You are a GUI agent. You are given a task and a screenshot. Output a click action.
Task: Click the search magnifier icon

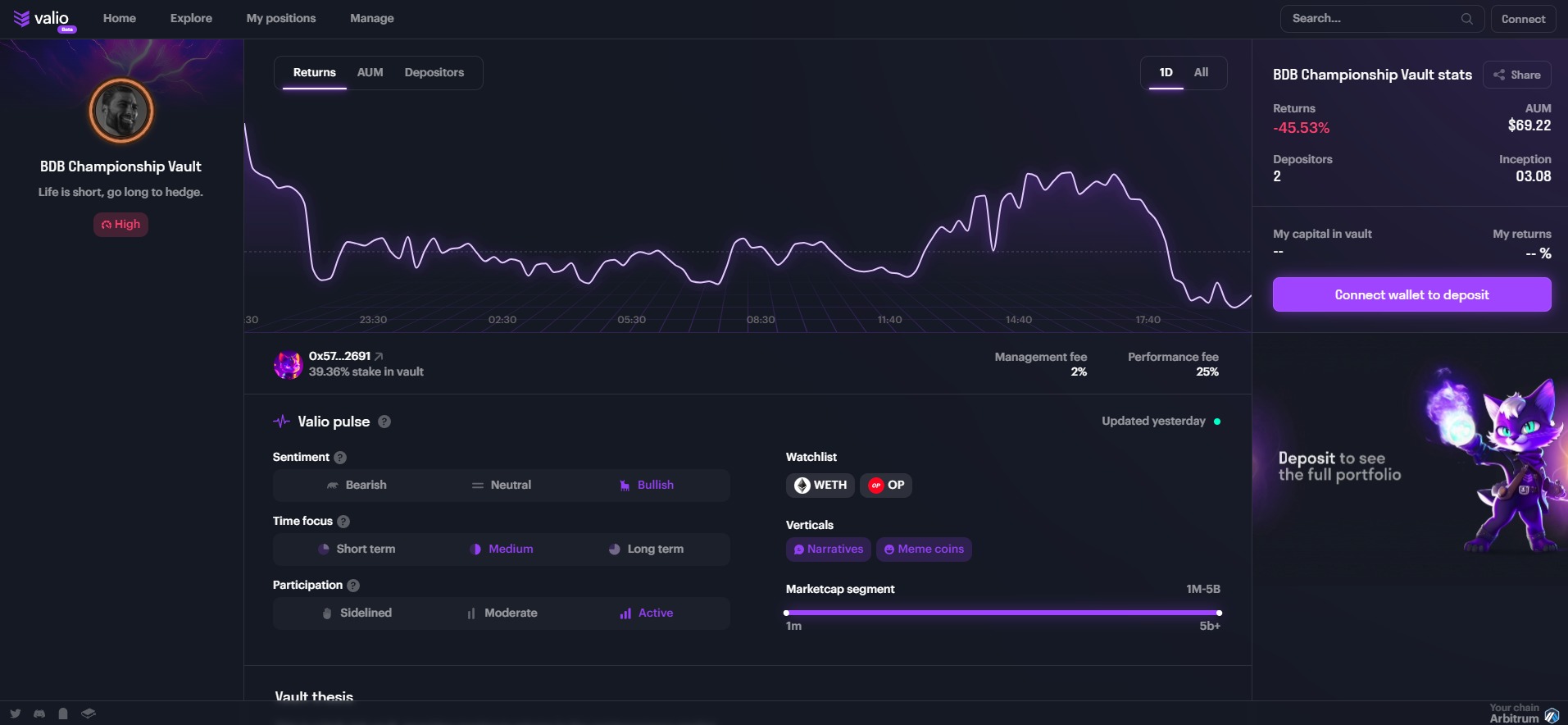tap(1466, 19)
